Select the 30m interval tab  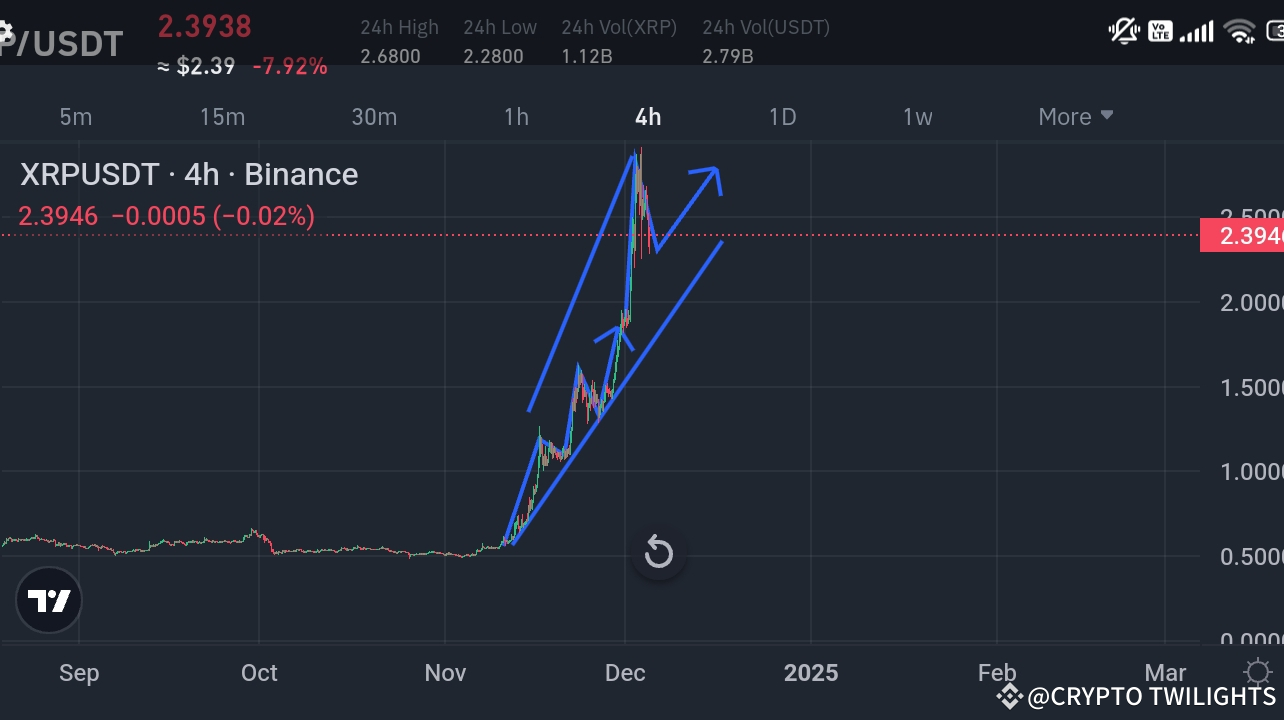374,116
